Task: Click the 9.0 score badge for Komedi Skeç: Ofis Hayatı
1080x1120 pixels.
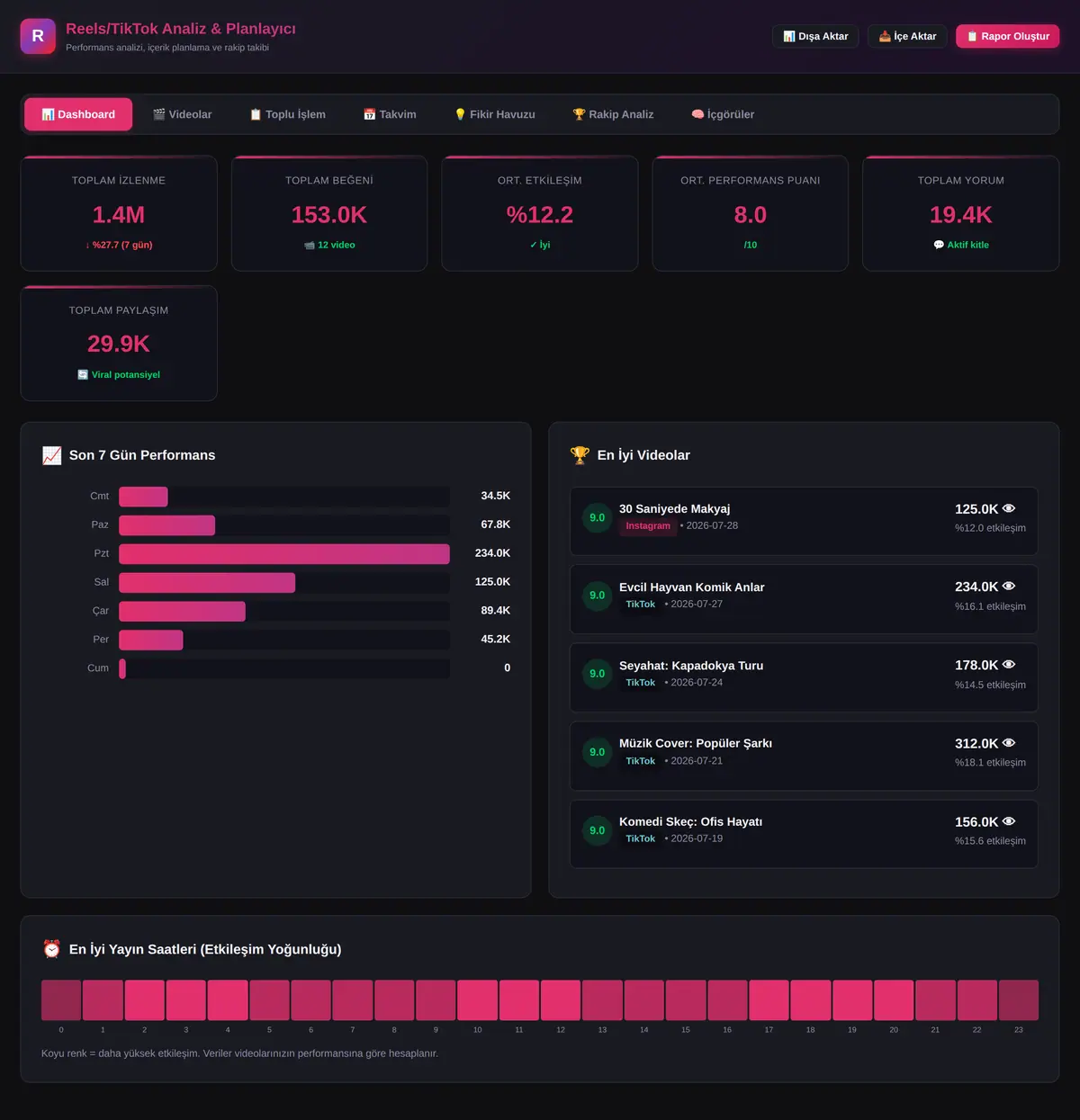Action: 598,830
